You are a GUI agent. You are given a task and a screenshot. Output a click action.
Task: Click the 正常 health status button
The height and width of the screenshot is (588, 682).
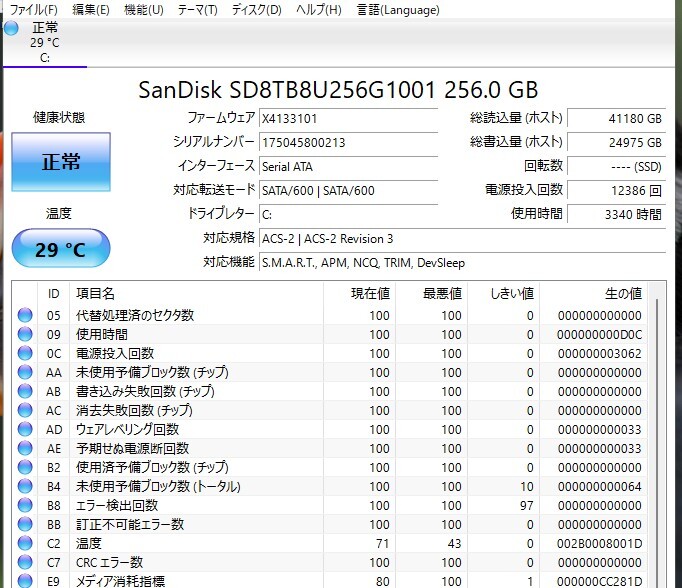click(61, 162)
